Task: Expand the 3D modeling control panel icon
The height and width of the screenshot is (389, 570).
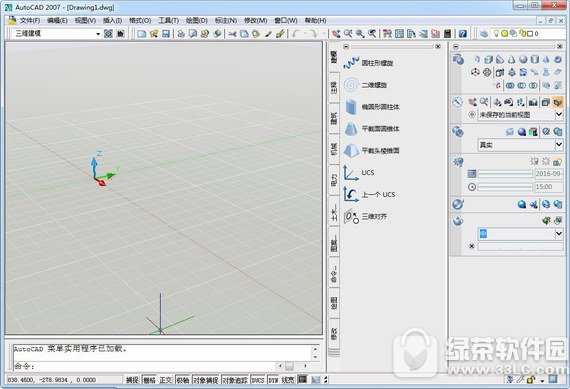Action: click(458, 59)
